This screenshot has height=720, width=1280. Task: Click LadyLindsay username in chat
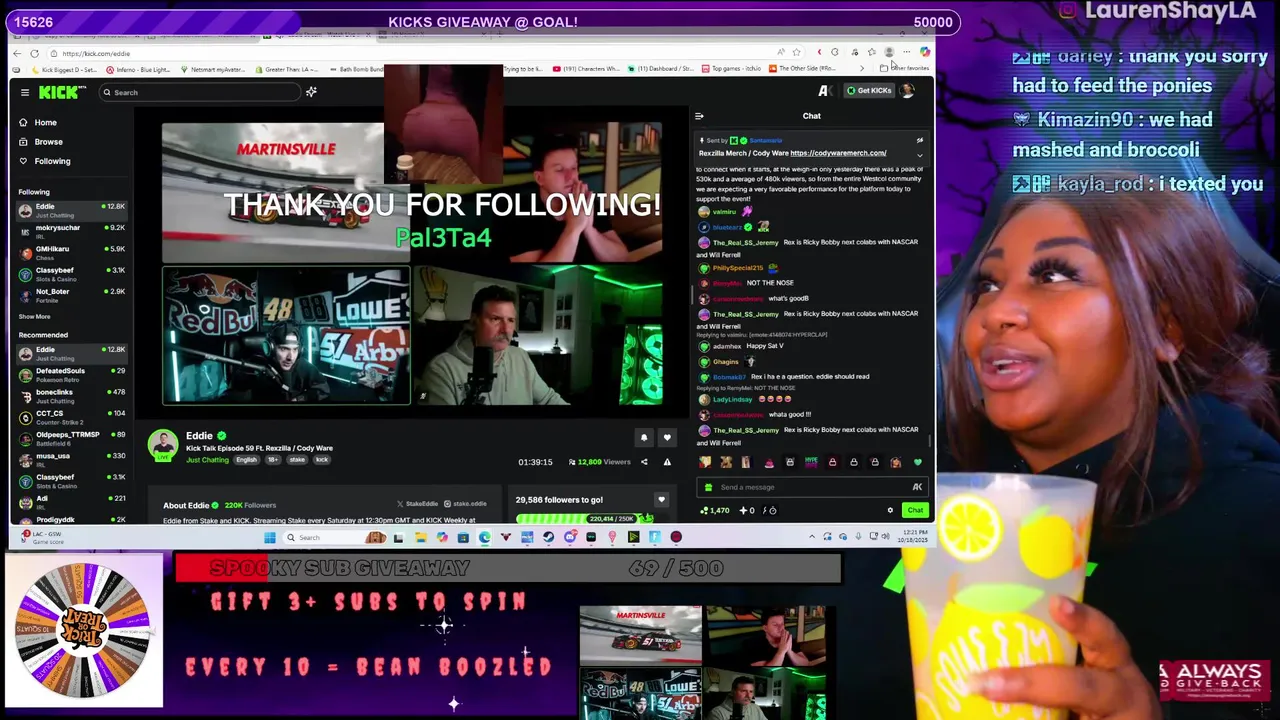pos(732,399)
